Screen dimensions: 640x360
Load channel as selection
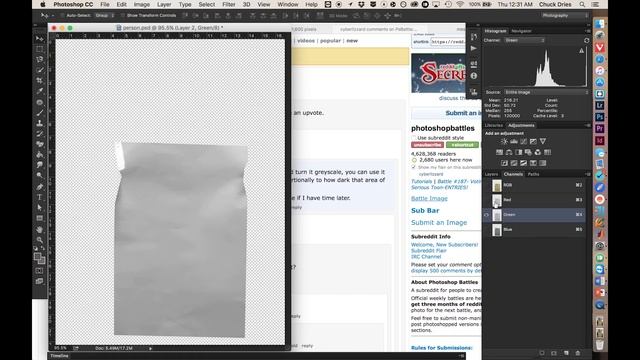(542, 353)
